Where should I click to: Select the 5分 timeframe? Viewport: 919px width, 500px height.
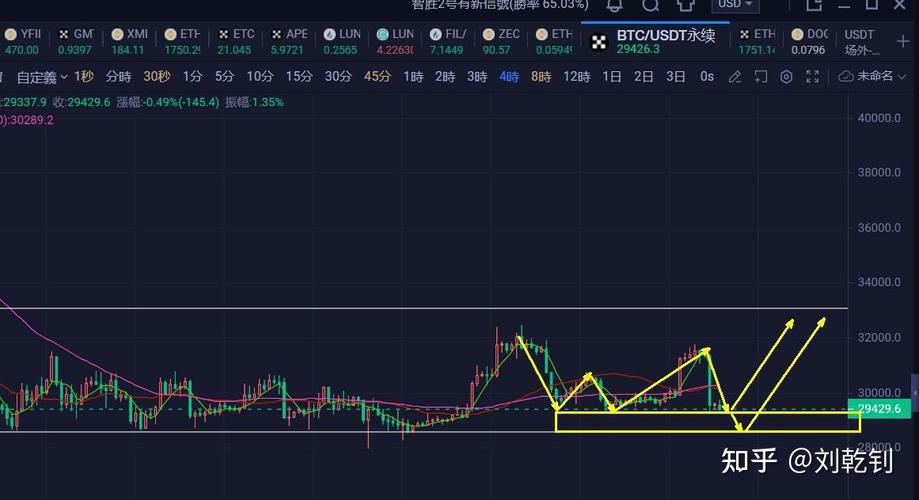point(224,76)
